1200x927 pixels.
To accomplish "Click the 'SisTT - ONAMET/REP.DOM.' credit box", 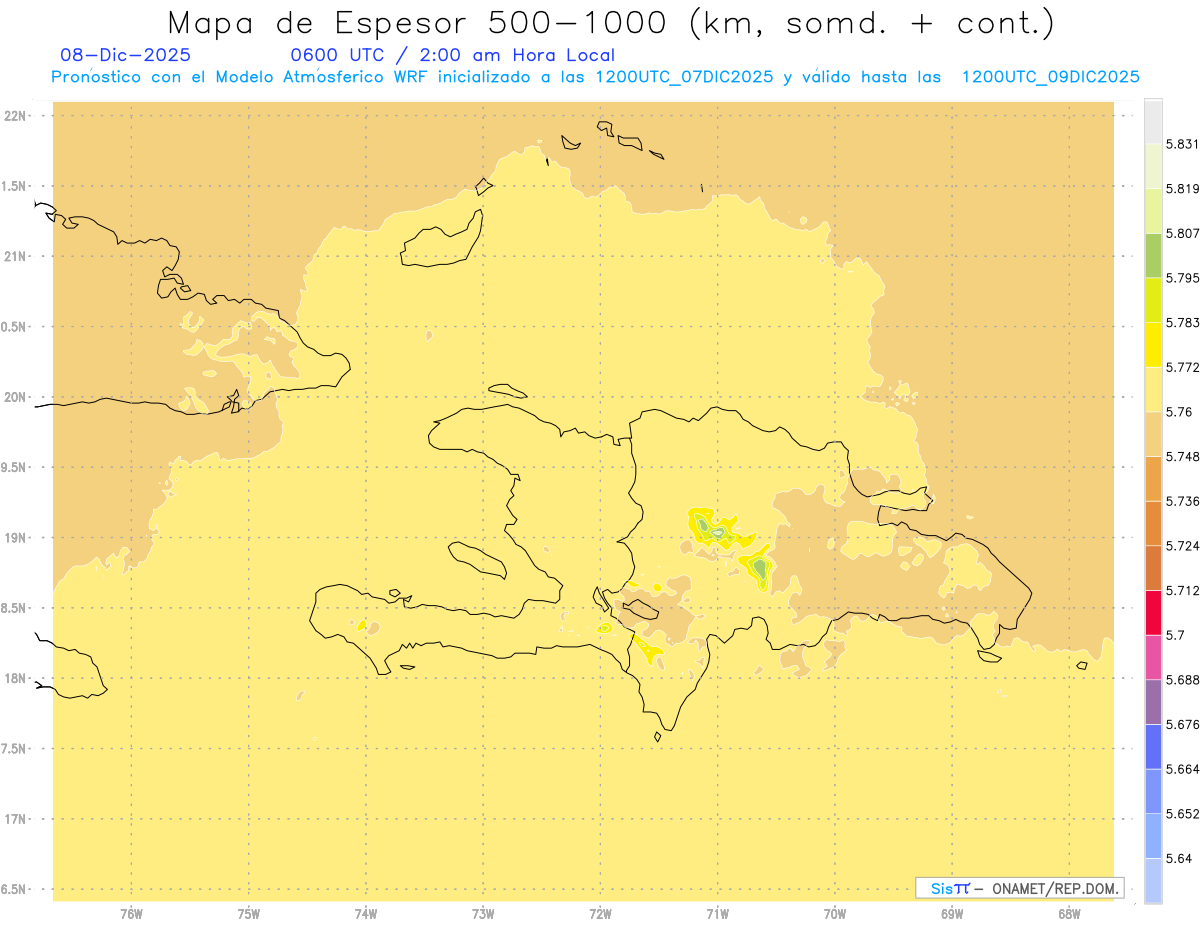I will [1019, 888].
